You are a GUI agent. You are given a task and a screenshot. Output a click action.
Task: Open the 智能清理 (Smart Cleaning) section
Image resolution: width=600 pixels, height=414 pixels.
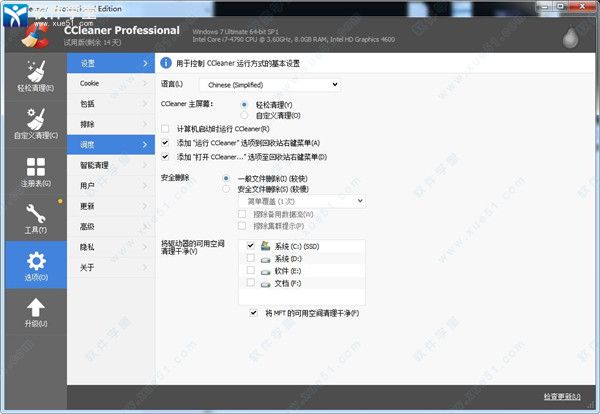click(x=111, y=165)
